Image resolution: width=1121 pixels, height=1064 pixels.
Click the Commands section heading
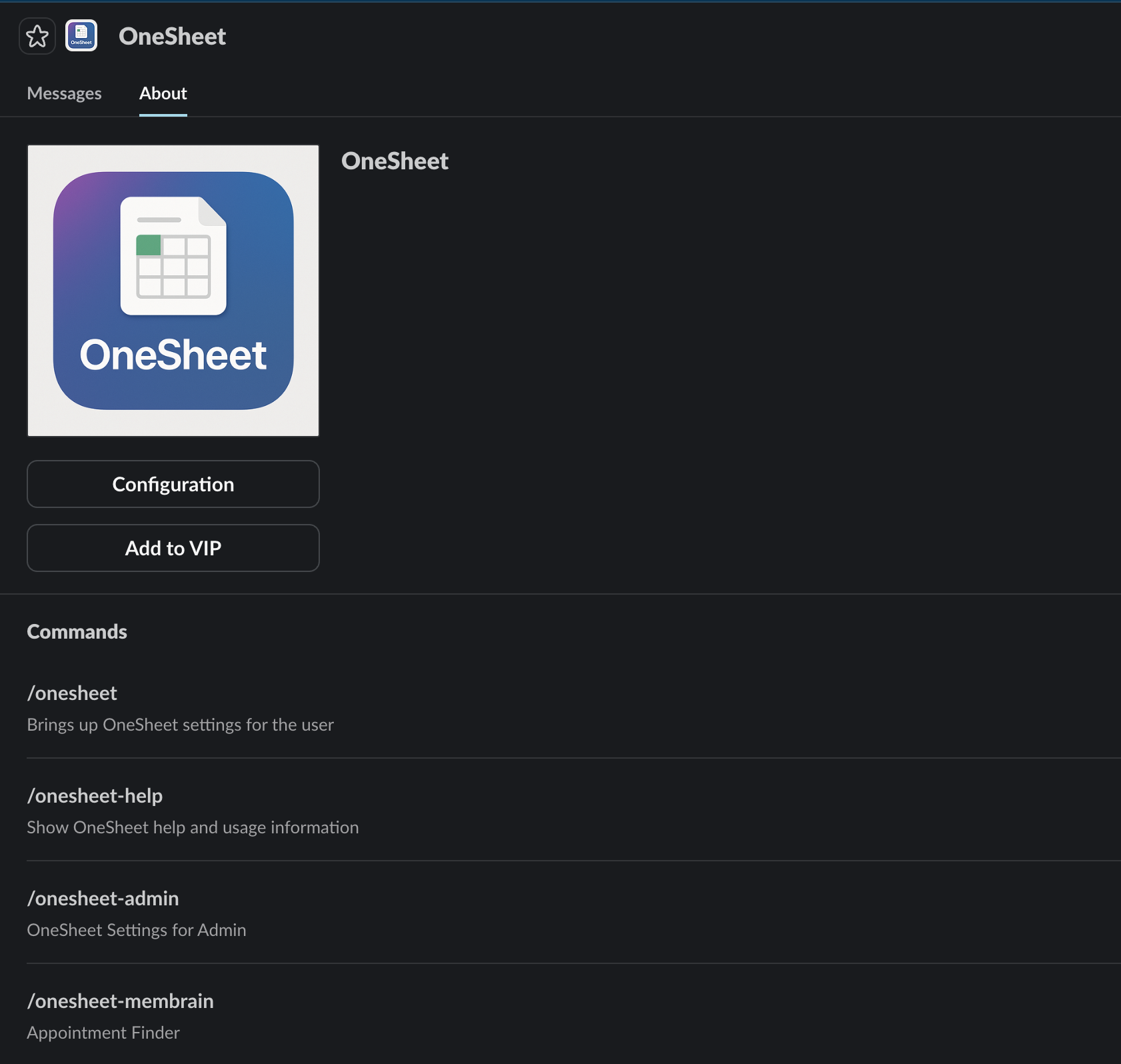point(77,631)
